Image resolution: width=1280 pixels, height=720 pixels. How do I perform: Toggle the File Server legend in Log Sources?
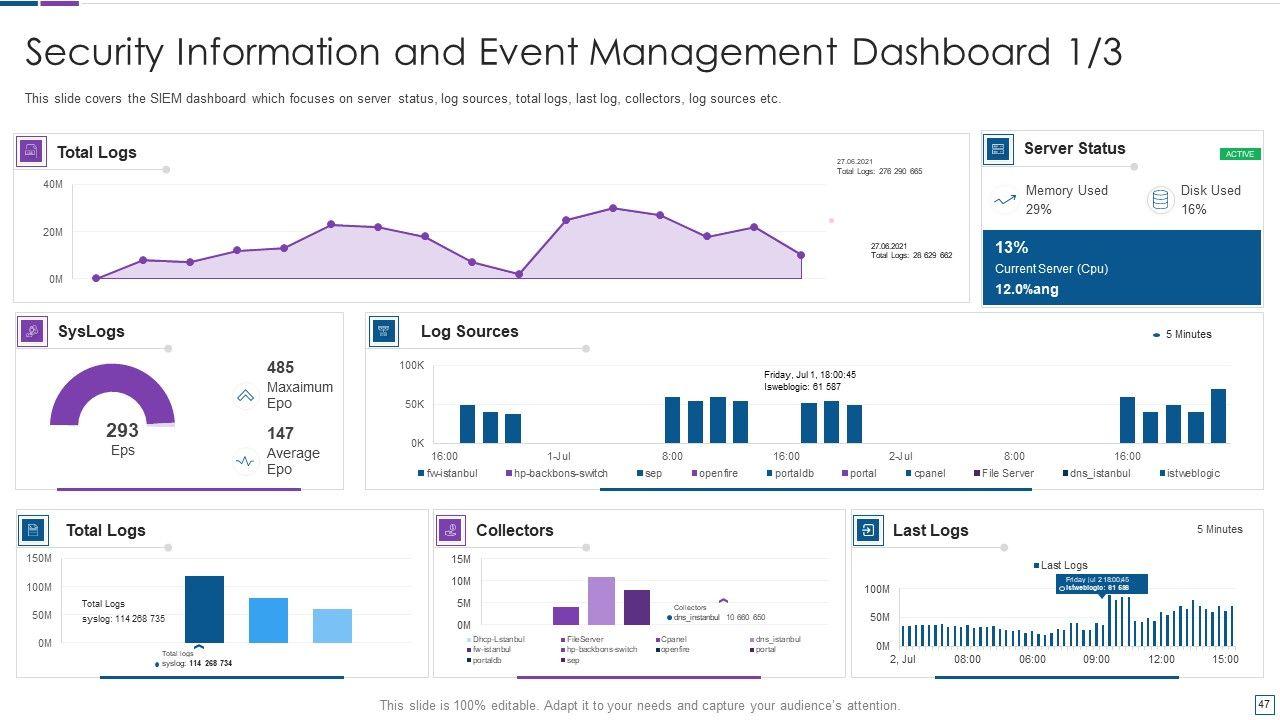click(x=1003, y=473)
